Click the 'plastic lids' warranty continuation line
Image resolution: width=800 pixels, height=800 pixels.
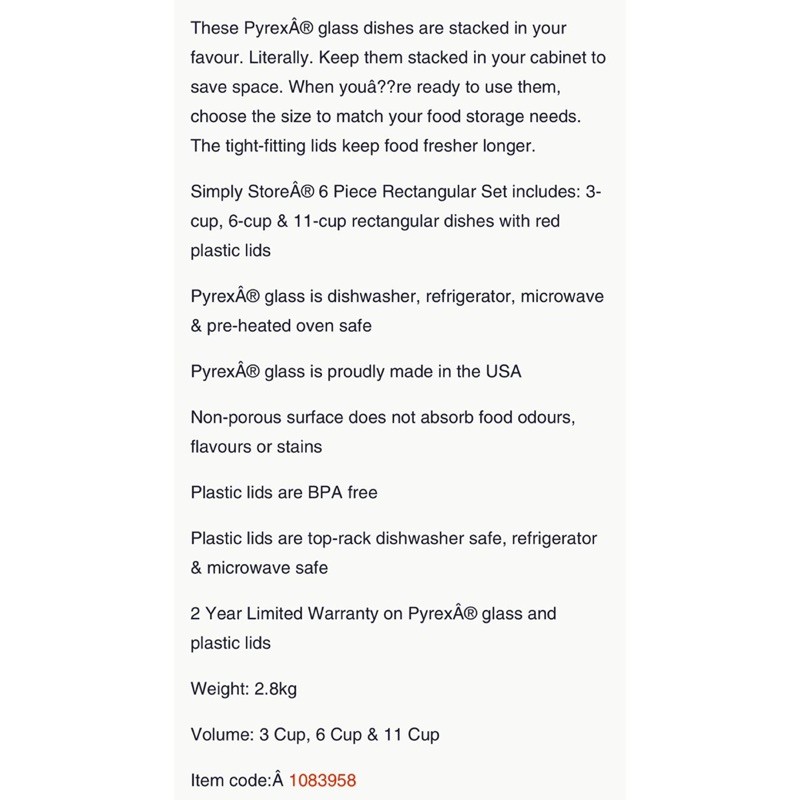coord(230,643)
